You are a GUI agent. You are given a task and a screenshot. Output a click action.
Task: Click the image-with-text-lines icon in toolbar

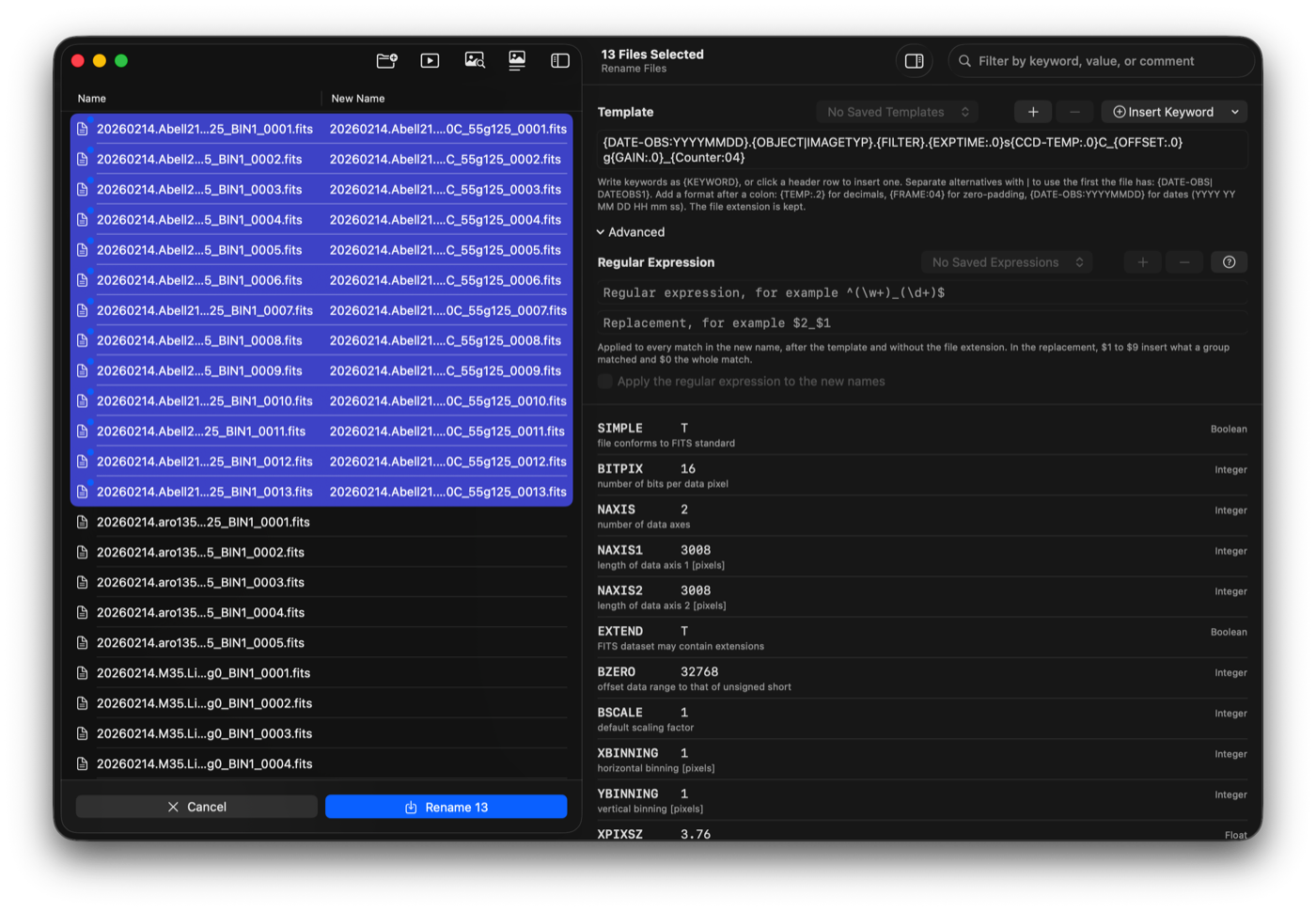coord(517,61)
